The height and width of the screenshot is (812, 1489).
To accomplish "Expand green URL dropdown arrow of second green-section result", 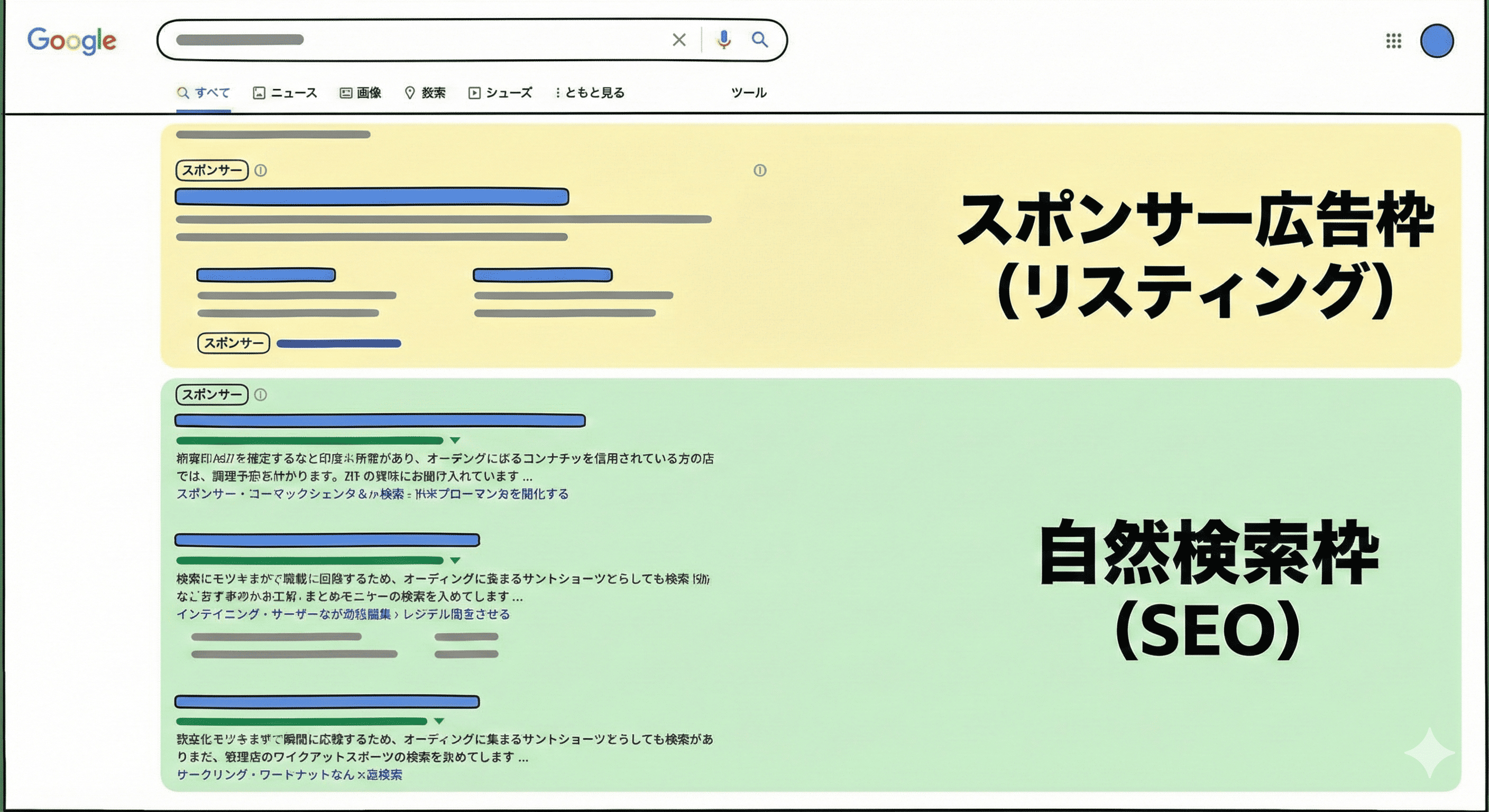I will pyautogui.click(x=455, y=560).
